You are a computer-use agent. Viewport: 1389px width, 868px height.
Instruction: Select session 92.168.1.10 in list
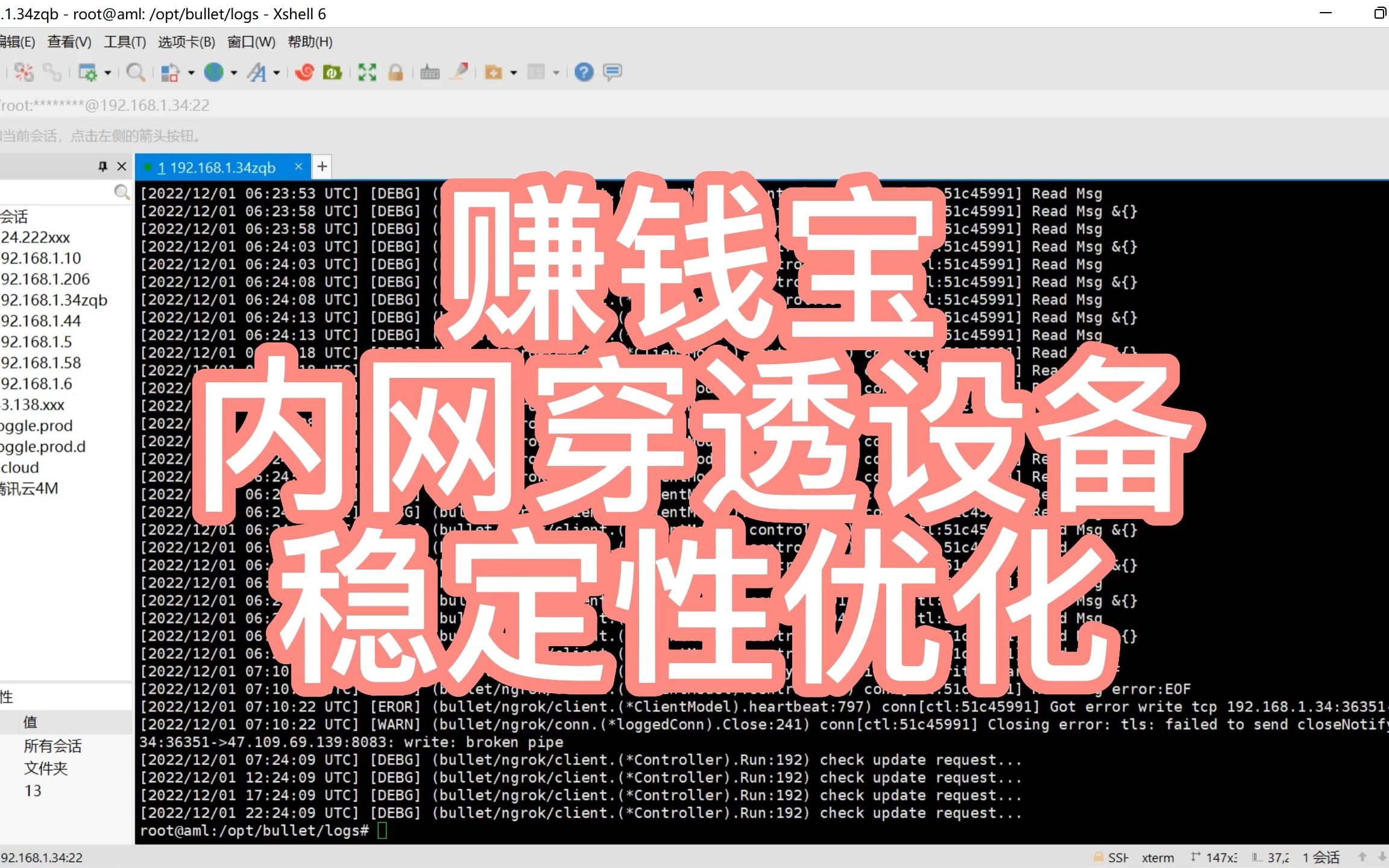pyautogui.click(x=40, y=259)
